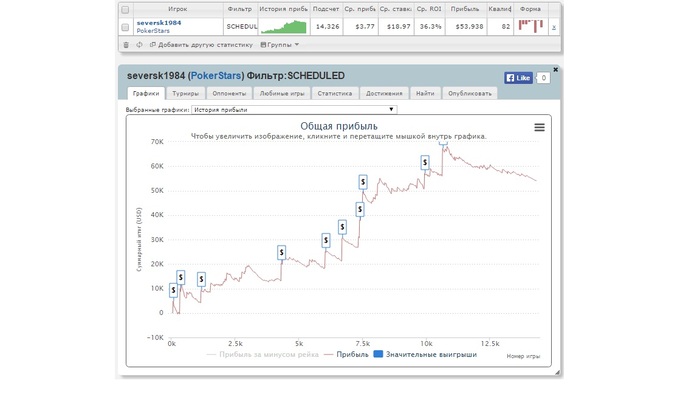The image size is (700, 394).
Task: Click the $ win marker just above 20K
Action: tap(281, 253)
